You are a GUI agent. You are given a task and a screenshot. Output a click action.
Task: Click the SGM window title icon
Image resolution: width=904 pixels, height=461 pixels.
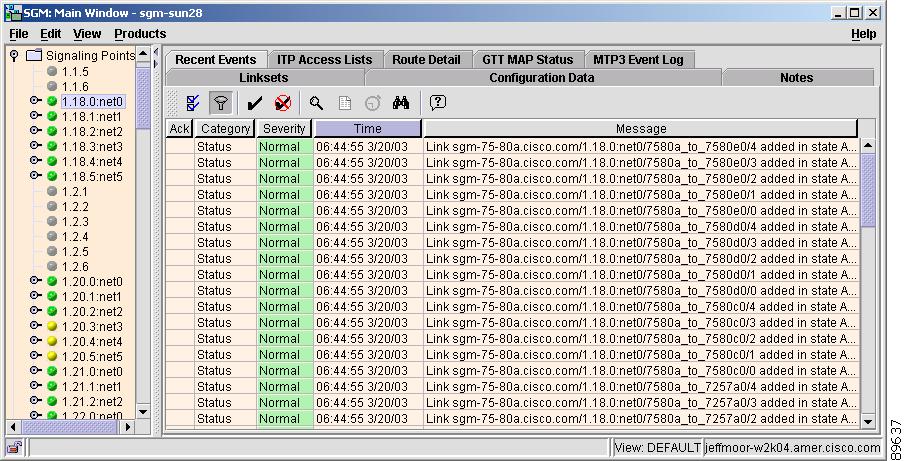click(13, 12)
